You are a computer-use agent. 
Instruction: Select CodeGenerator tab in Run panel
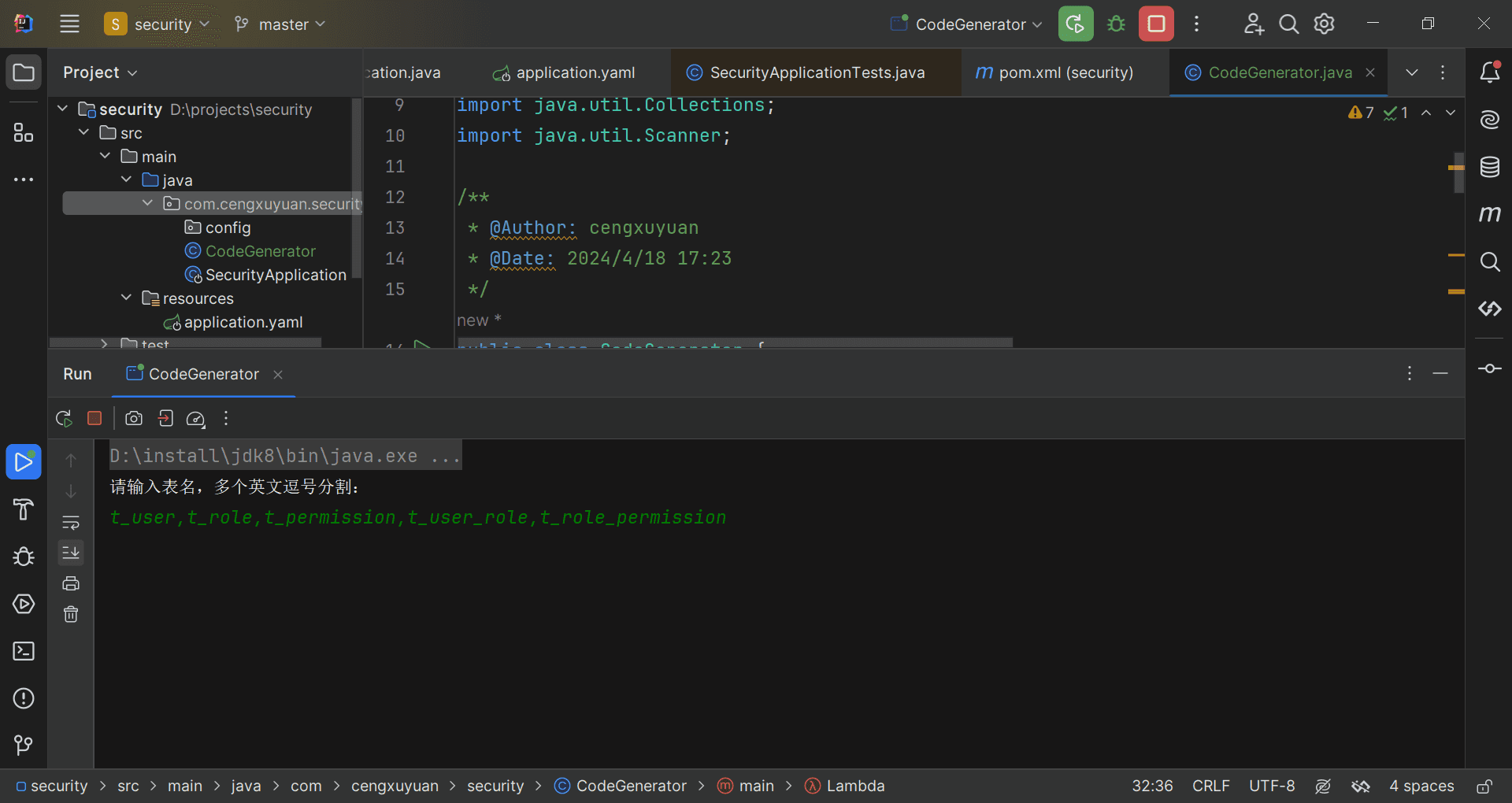point(193,374)
